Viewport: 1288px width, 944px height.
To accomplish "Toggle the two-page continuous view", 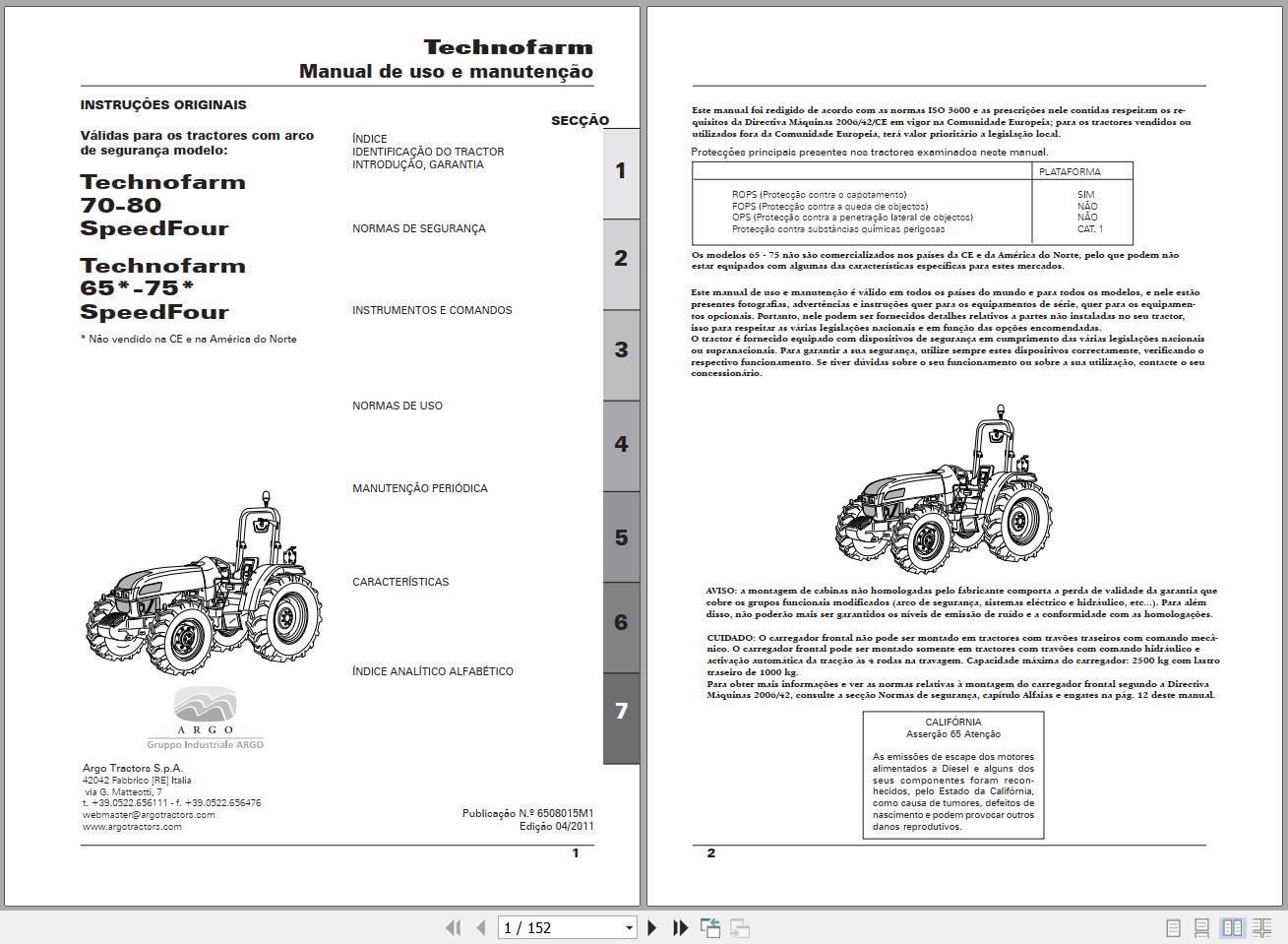I will [1260, 927].
